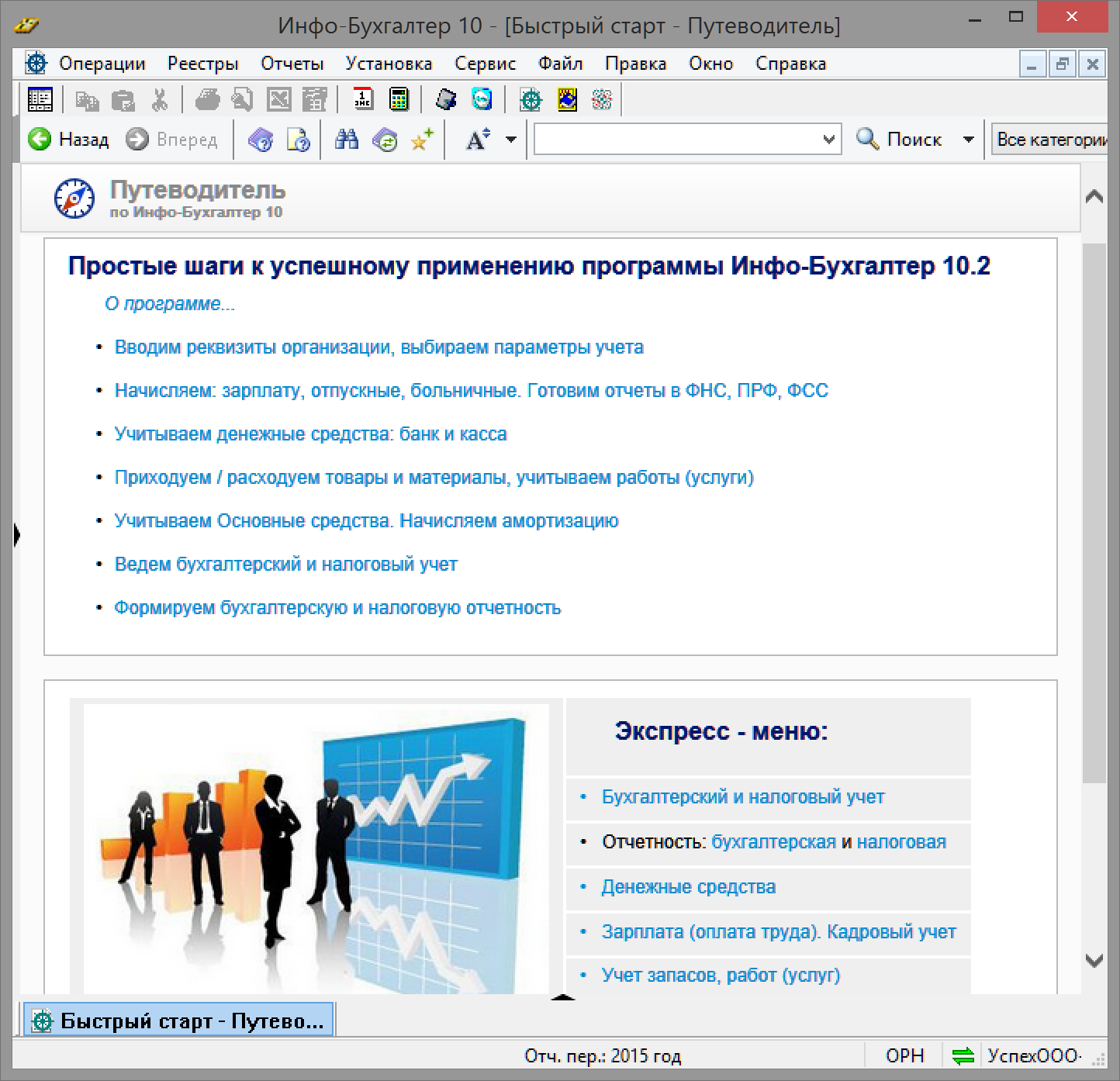Open Учет запасов, работ (услуг) link
Image resolution: width=1120 pixels, height=1081 pixels.
tap(721, 976)
